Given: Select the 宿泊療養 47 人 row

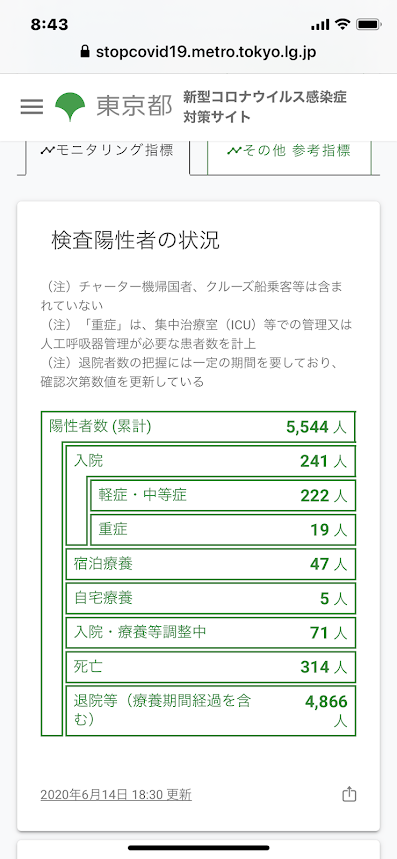Looking at the screenshot, I should coord(210,564).
